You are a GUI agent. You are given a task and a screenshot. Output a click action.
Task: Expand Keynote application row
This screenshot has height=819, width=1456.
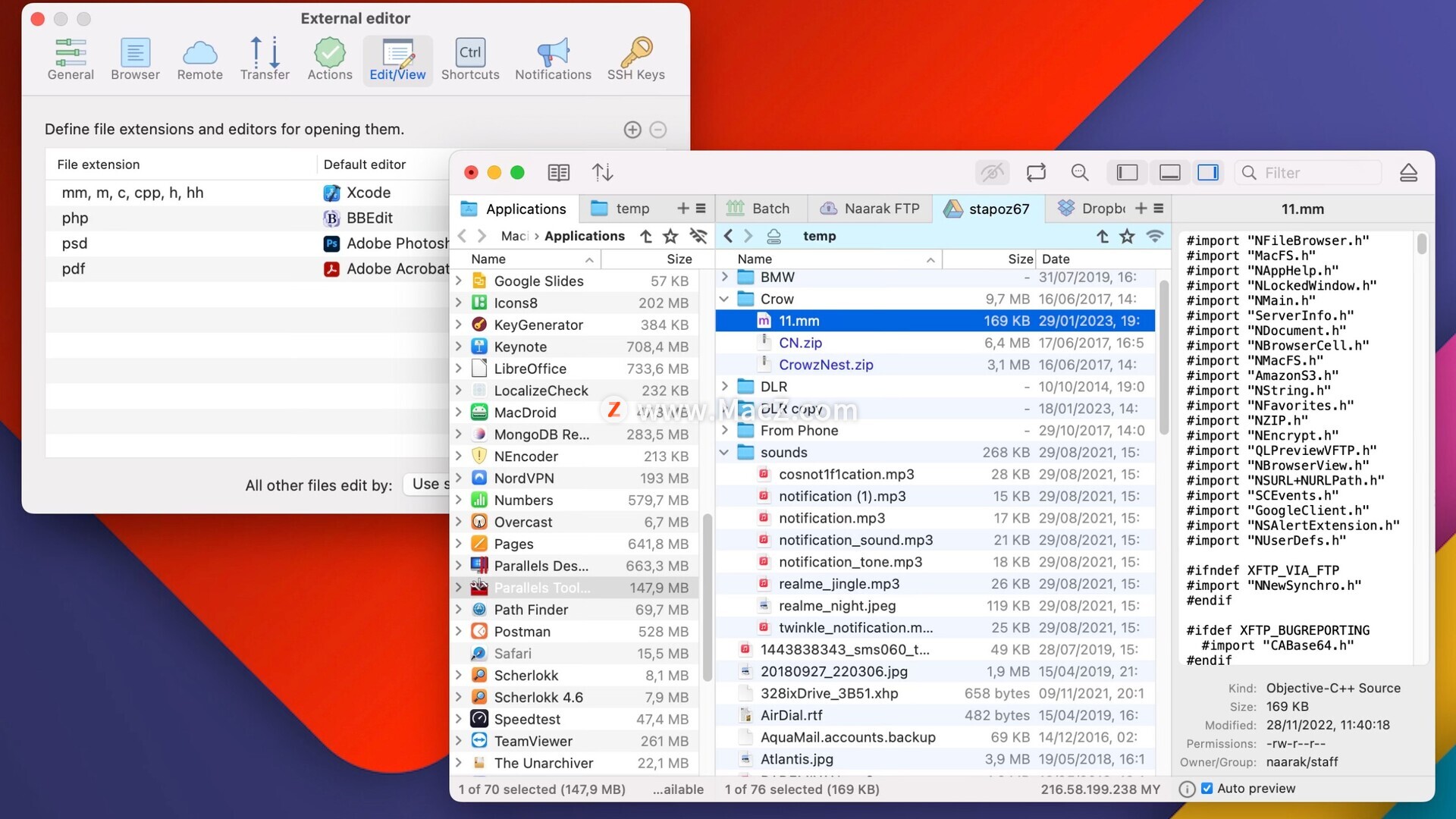pos(459,347)
